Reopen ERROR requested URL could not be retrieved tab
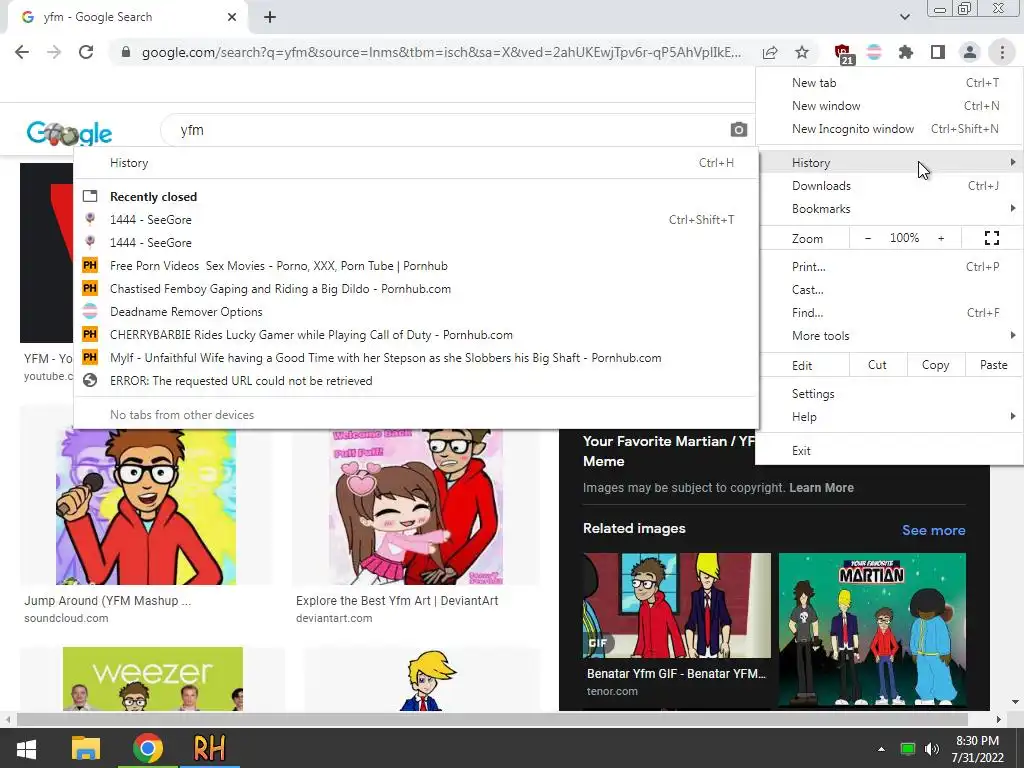The width and height of the screenshot is (1024, 768). point(416,381)
